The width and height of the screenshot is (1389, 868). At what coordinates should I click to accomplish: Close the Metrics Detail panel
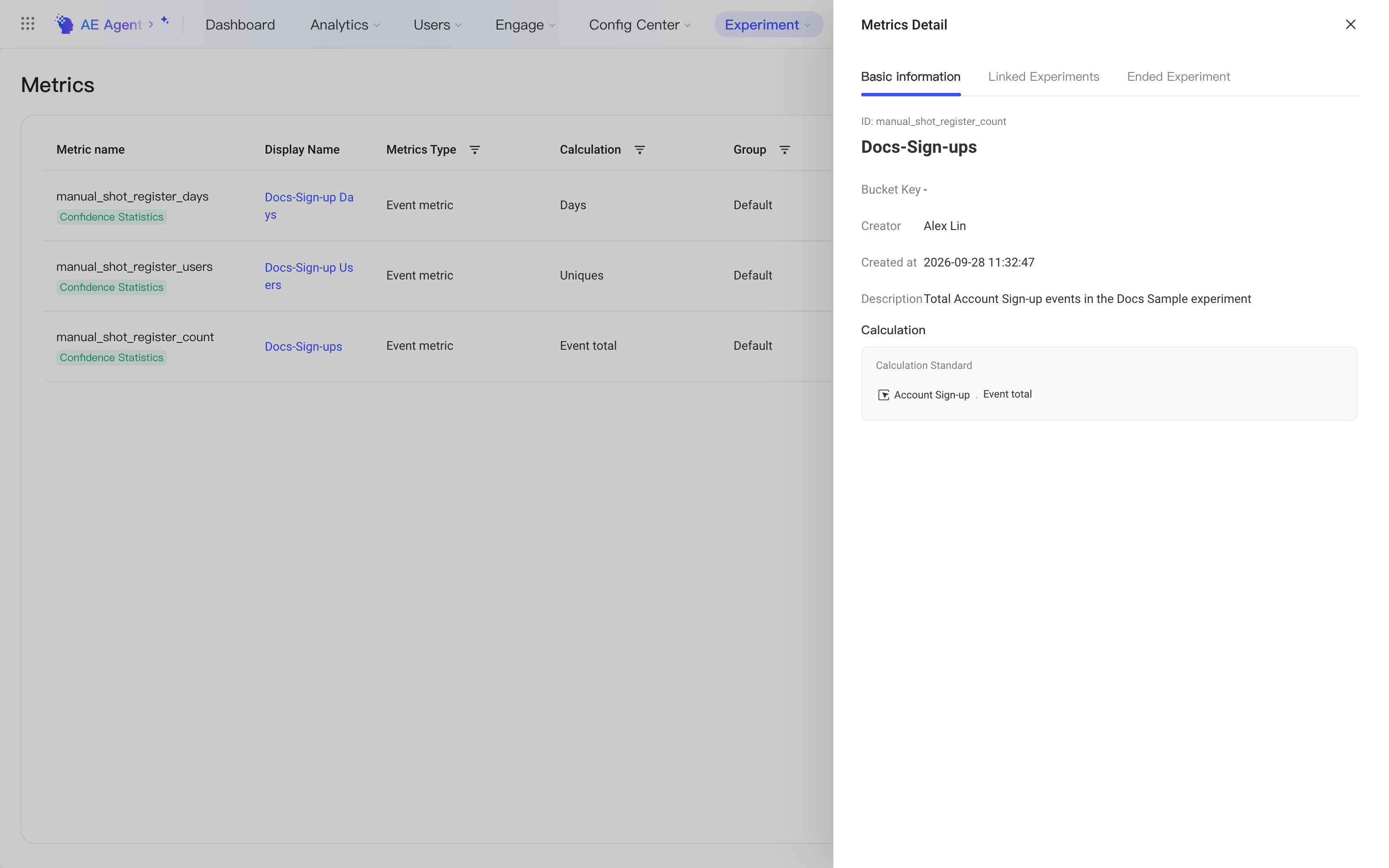pyautogui.click(x=1350, y=25)
